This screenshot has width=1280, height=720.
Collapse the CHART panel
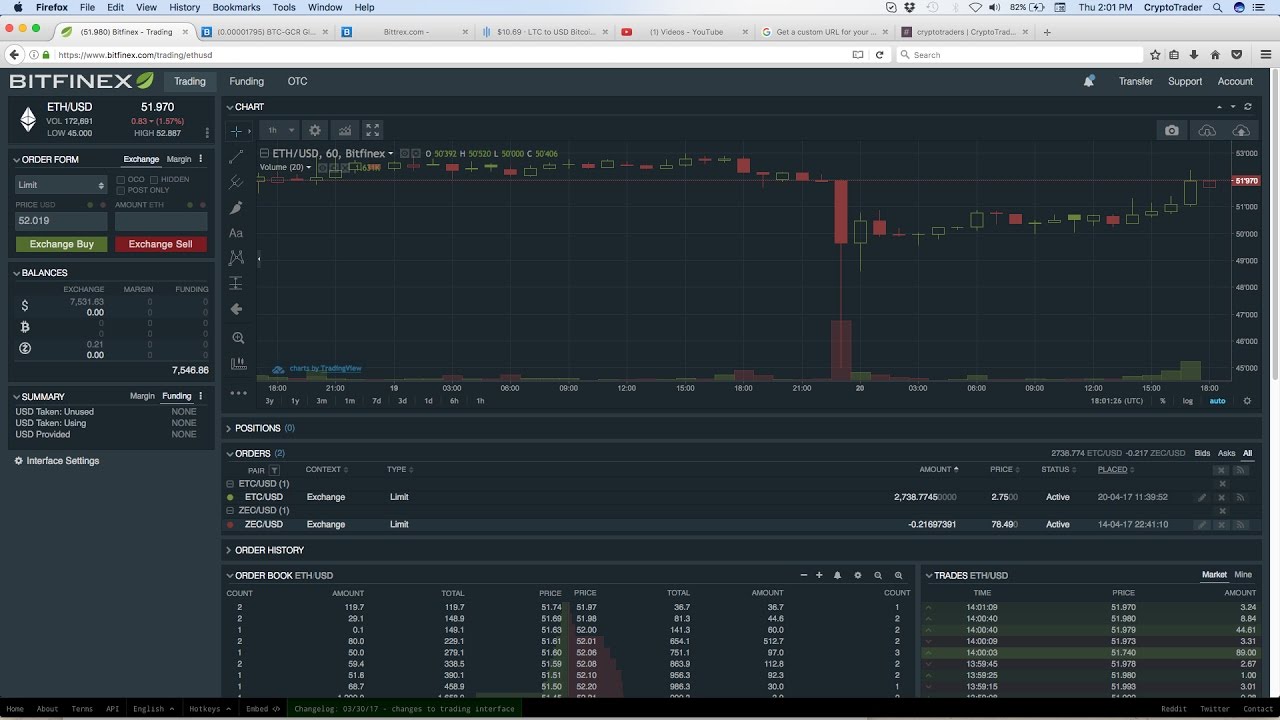[229, 107]
